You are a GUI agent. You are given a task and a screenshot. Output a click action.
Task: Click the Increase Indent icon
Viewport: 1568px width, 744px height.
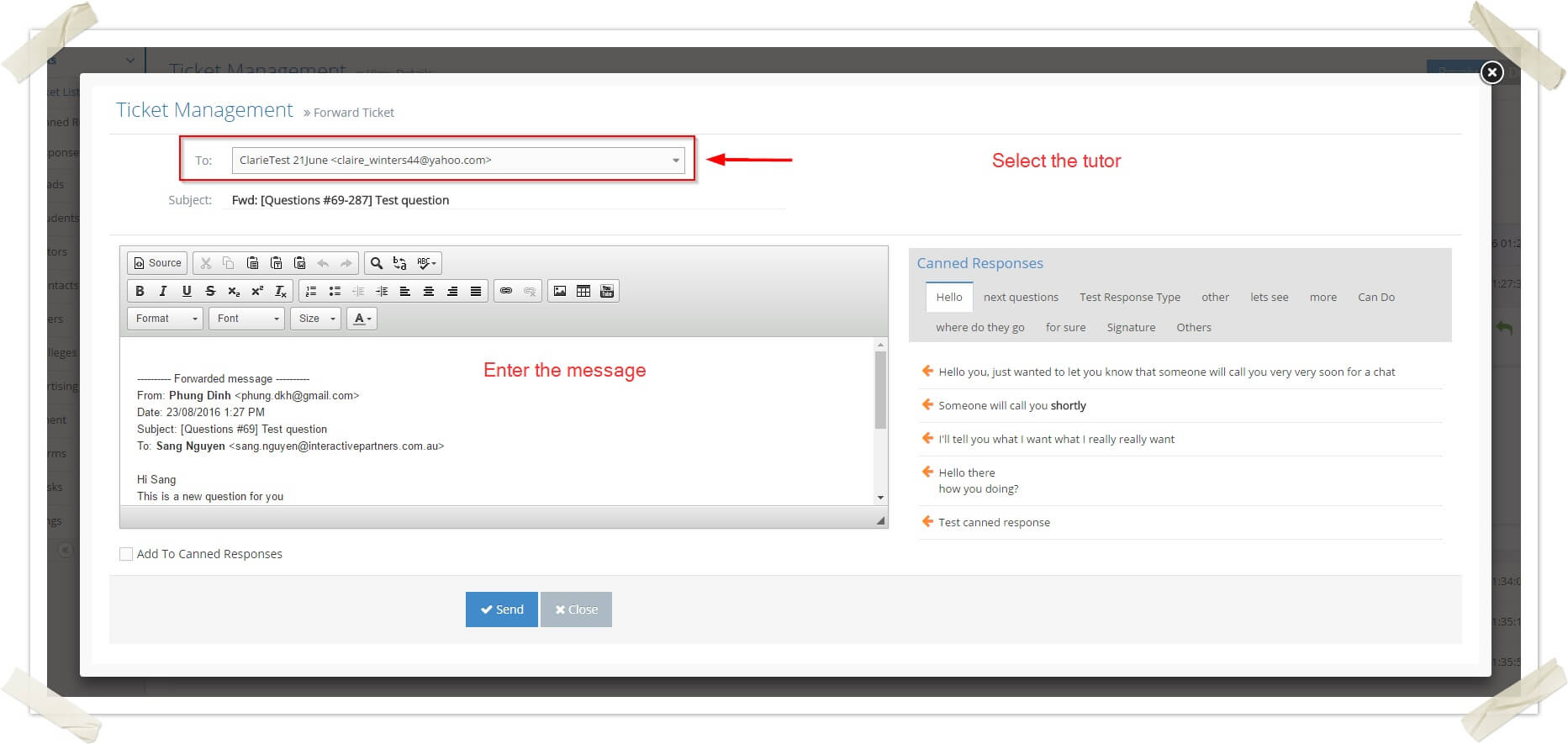[382, 291]
